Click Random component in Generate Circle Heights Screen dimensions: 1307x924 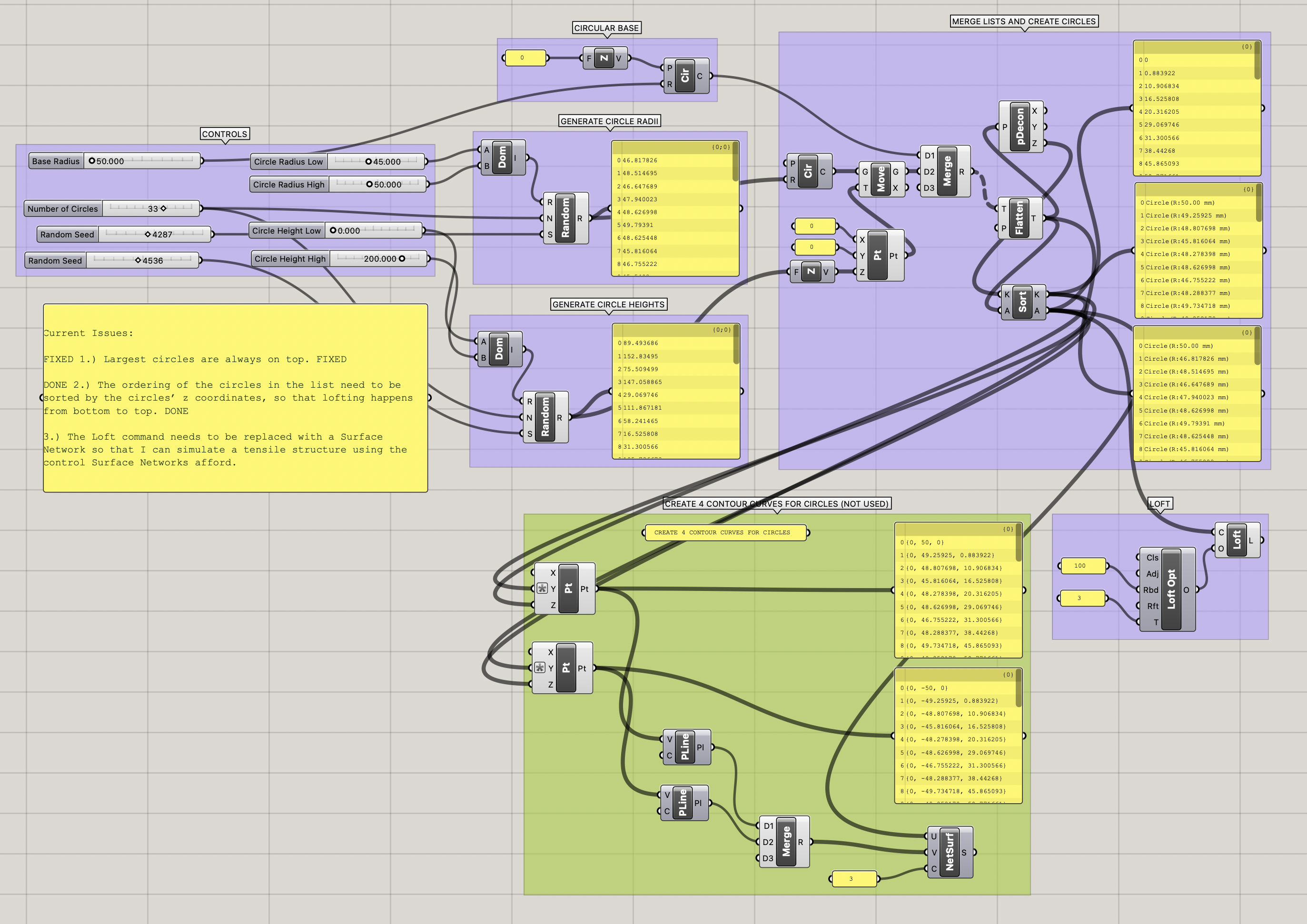click(x=545, y=417)
